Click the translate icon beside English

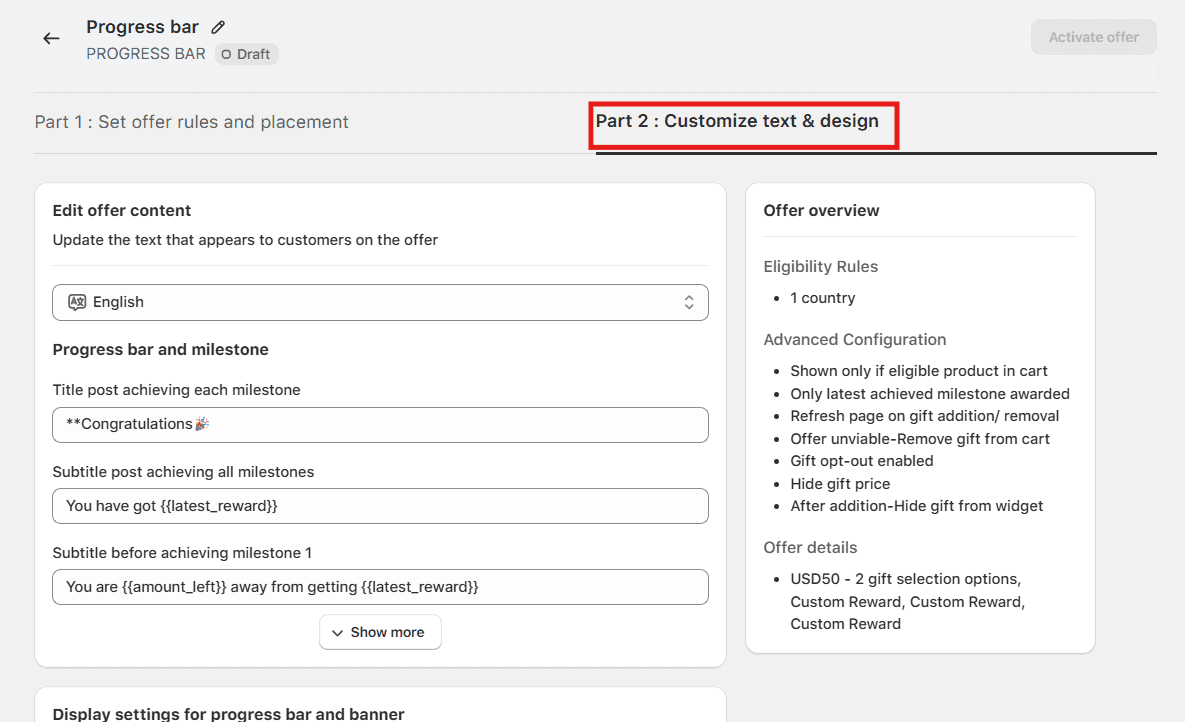[x=76, y=302]
